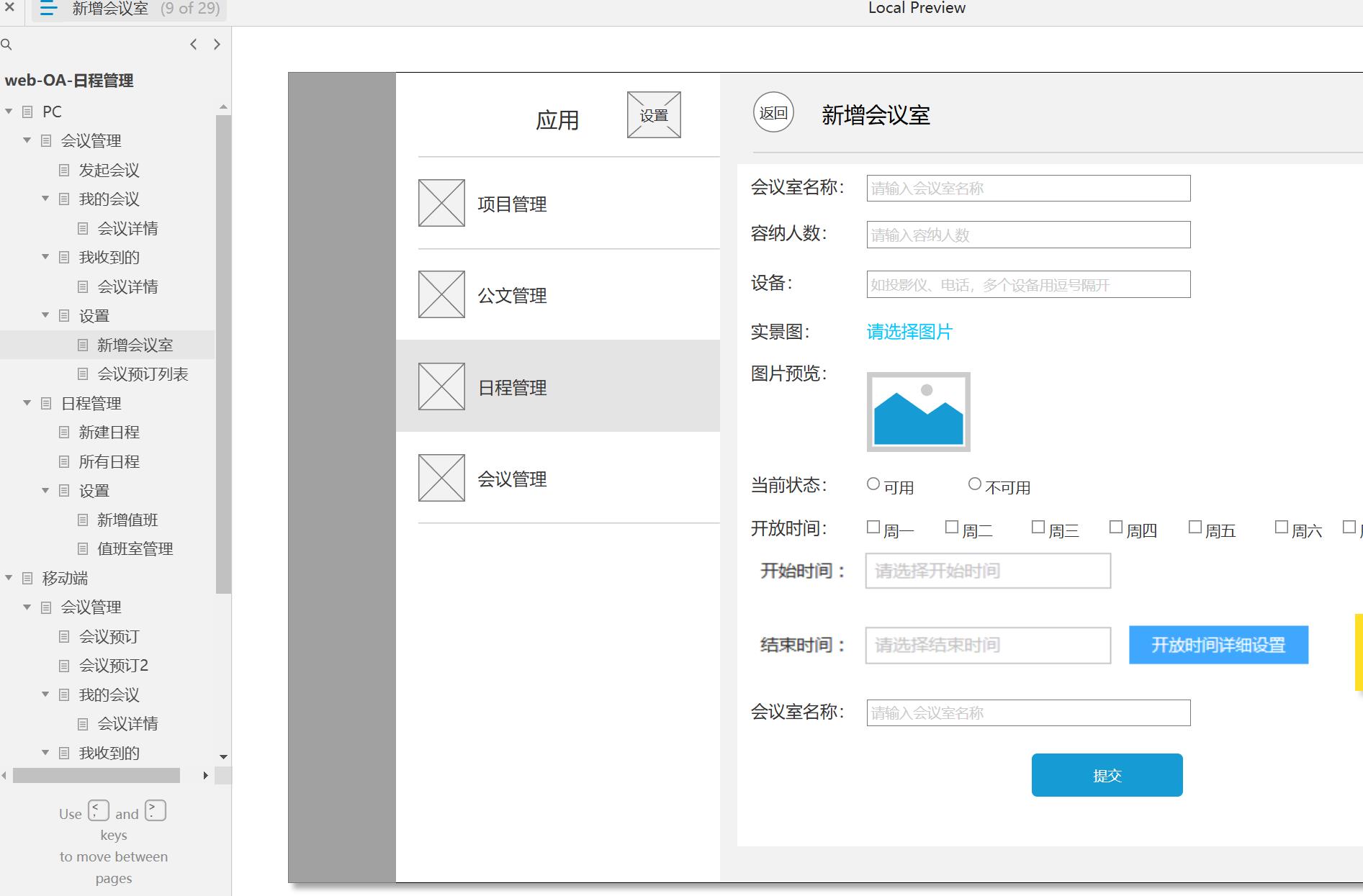Collapse 设置 node under 日程管理

pyautogui.click(x=45, y=491)
